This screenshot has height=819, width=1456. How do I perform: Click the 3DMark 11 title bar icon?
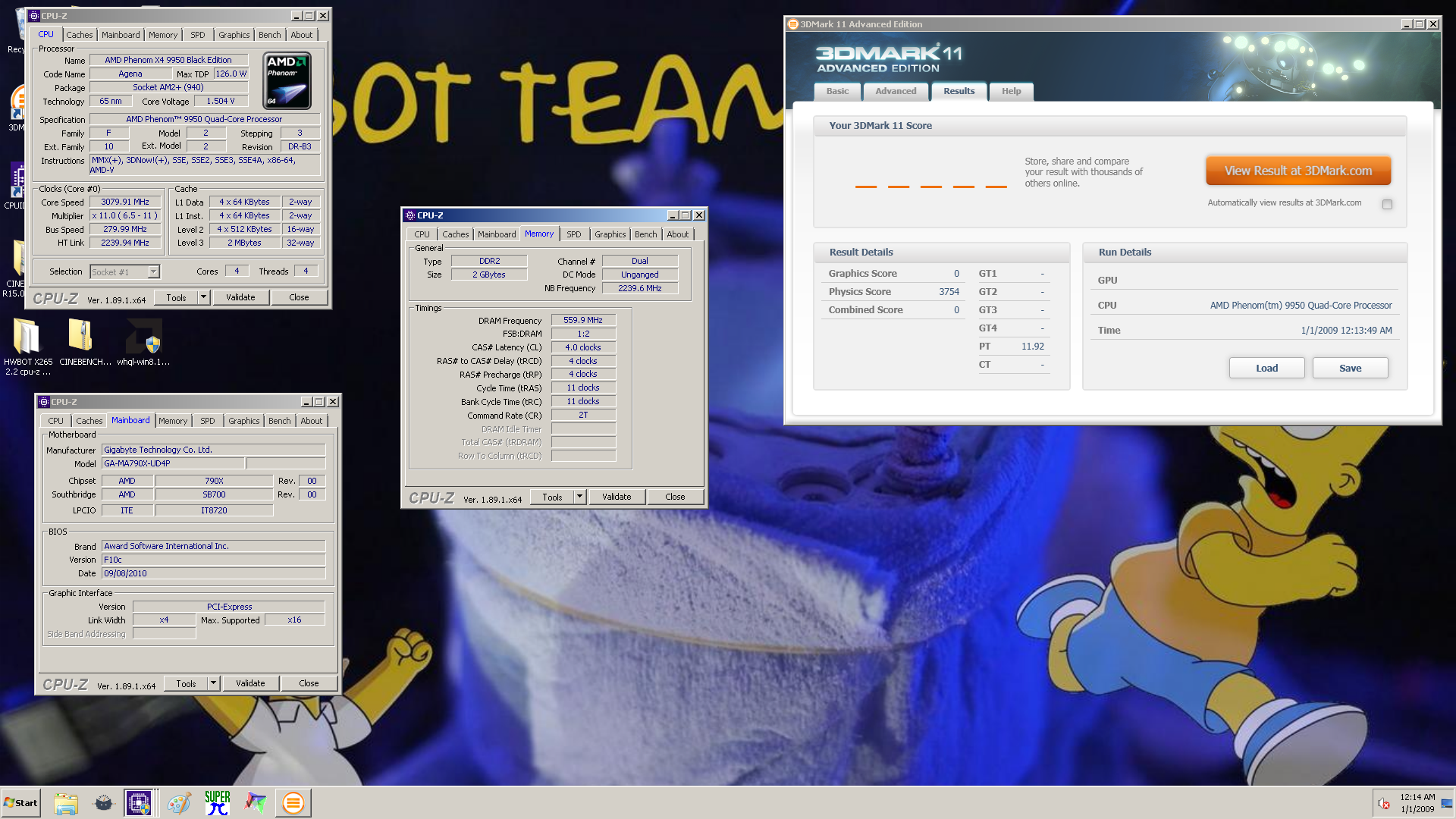pos(793,24)
